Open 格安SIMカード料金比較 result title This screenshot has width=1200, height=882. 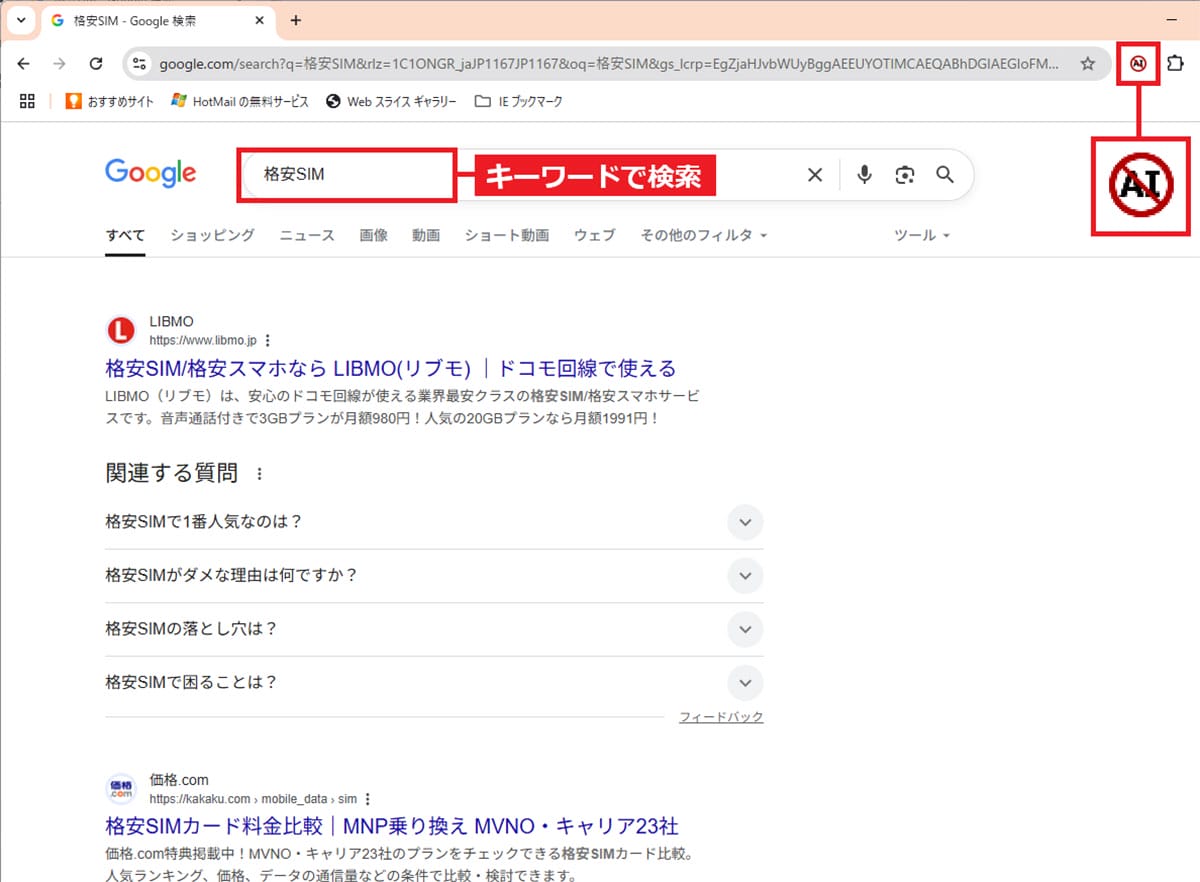pyautogui.click(x=392, y=826)
